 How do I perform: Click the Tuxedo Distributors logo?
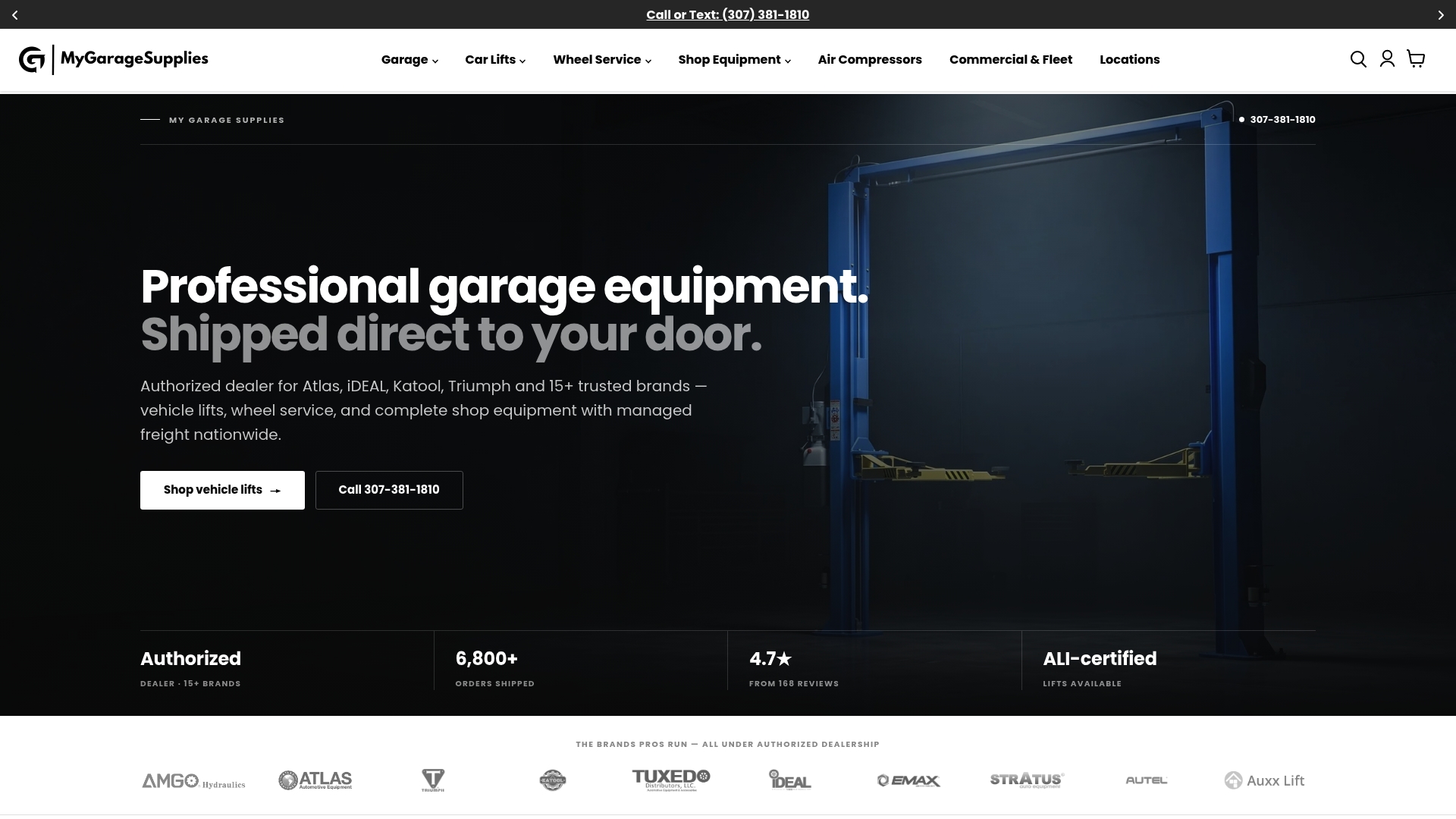tap(671, 780)
